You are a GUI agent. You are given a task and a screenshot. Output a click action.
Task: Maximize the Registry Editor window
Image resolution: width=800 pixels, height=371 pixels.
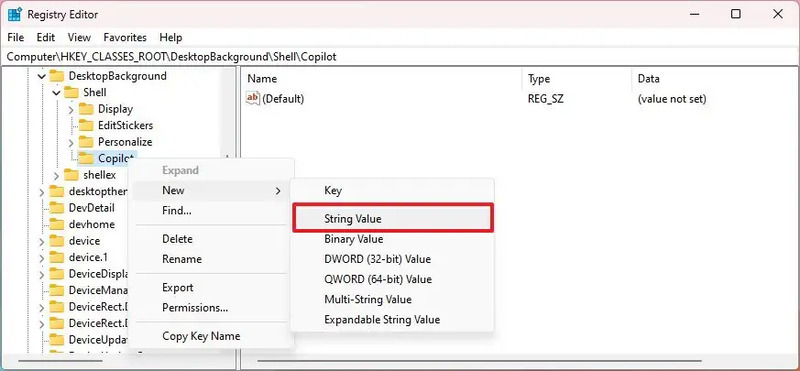pos(736,14)
